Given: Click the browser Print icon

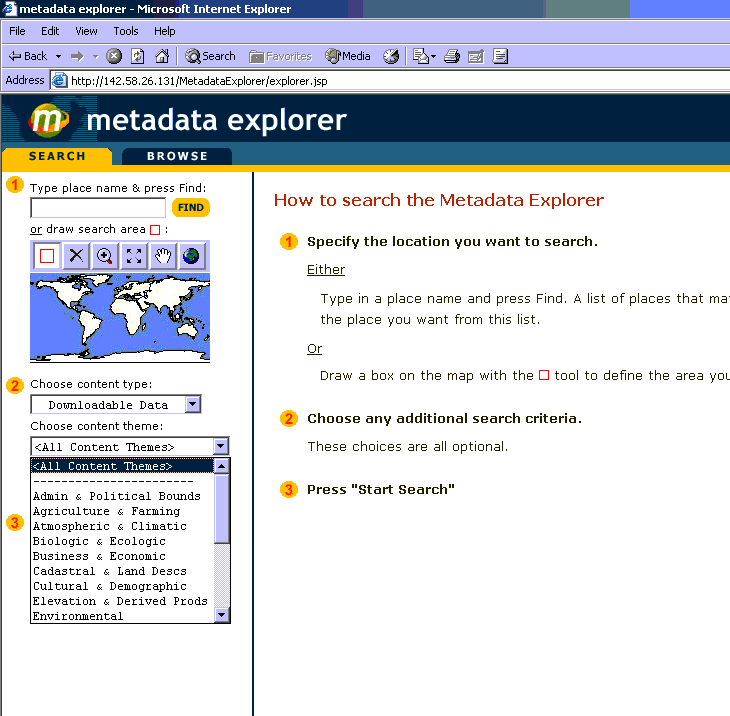Looking at the screenshot, I should pos(452,56).
